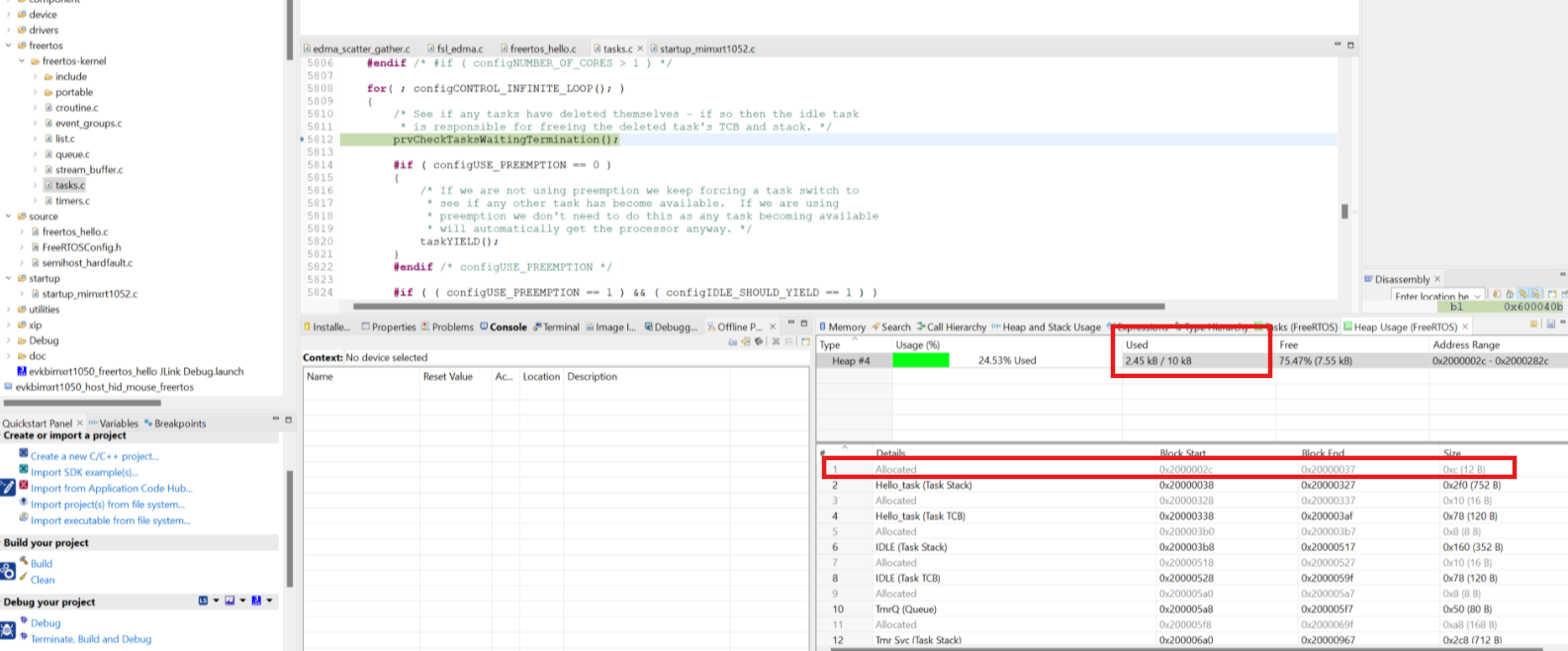1568x651 pixels.
Task: Open tasks.c in the project tree
Action: coord(69,185)
